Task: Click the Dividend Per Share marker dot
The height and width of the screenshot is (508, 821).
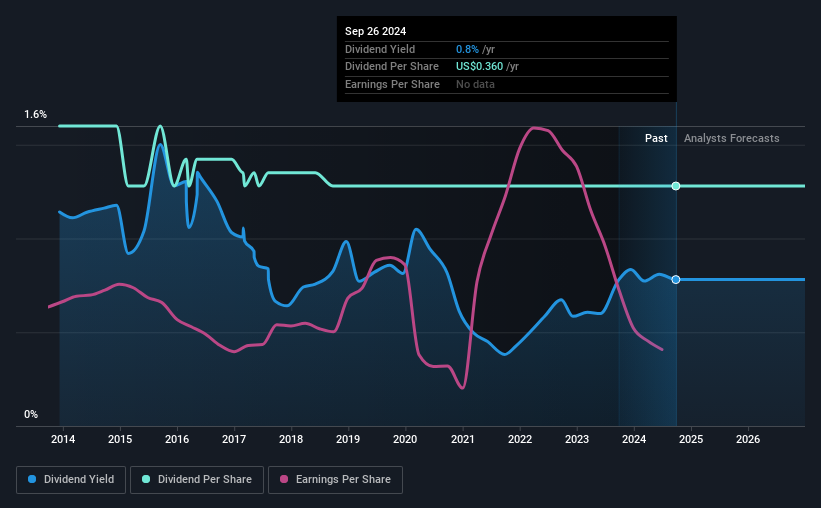Action: pos(676,186)
